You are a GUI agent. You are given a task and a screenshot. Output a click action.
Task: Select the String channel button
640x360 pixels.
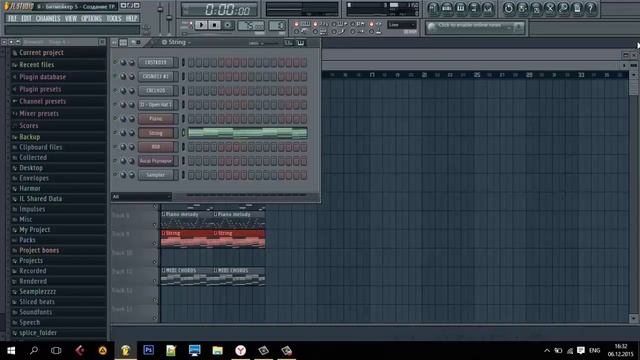(x=156, y=133)
